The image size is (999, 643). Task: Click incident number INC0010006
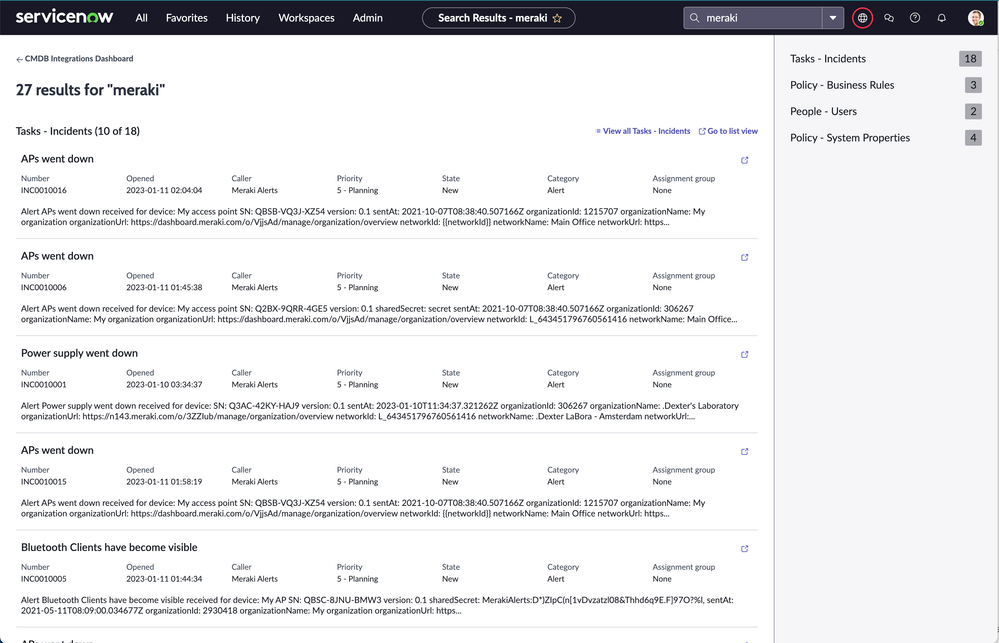pyautogui.click(x=43, y=287)
